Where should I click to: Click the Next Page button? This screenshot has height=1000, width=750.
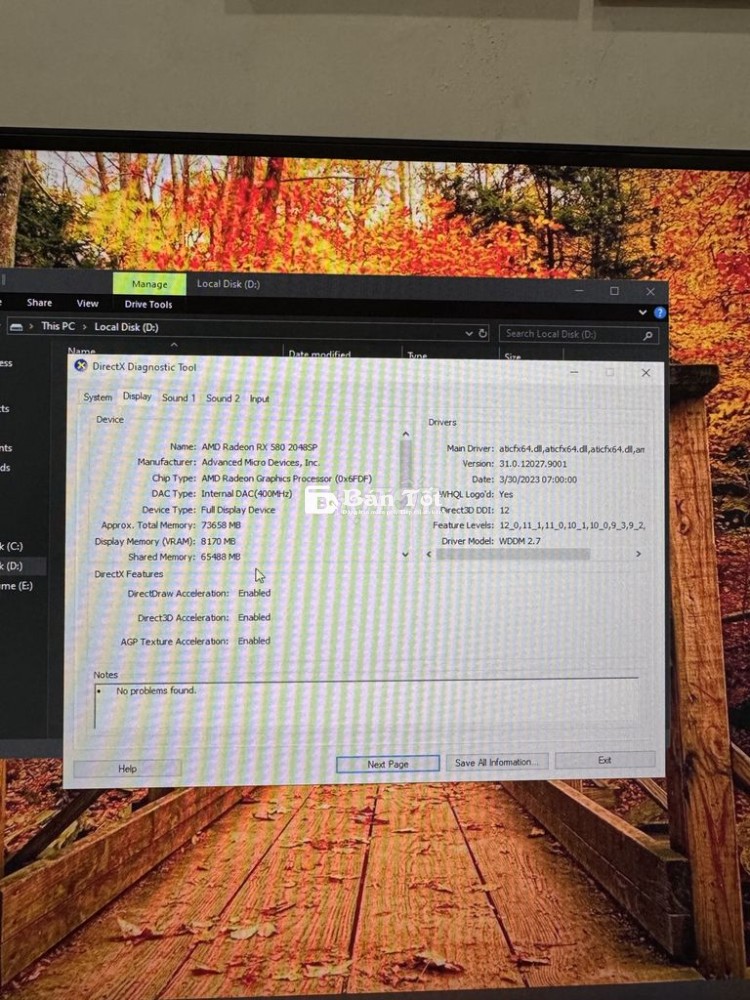(388, 764)
